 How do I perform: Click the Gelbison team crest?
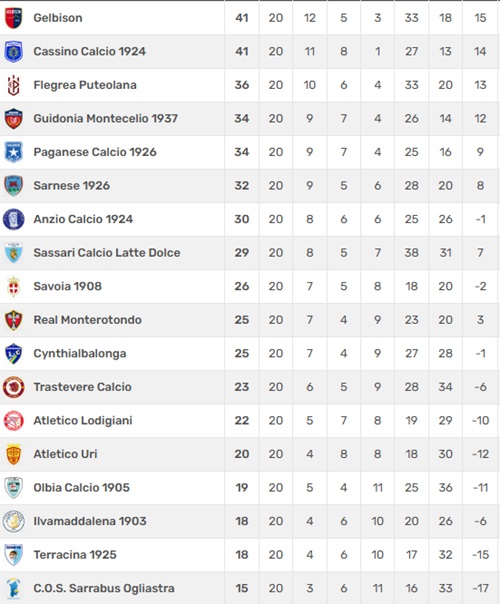pos(13,18)
